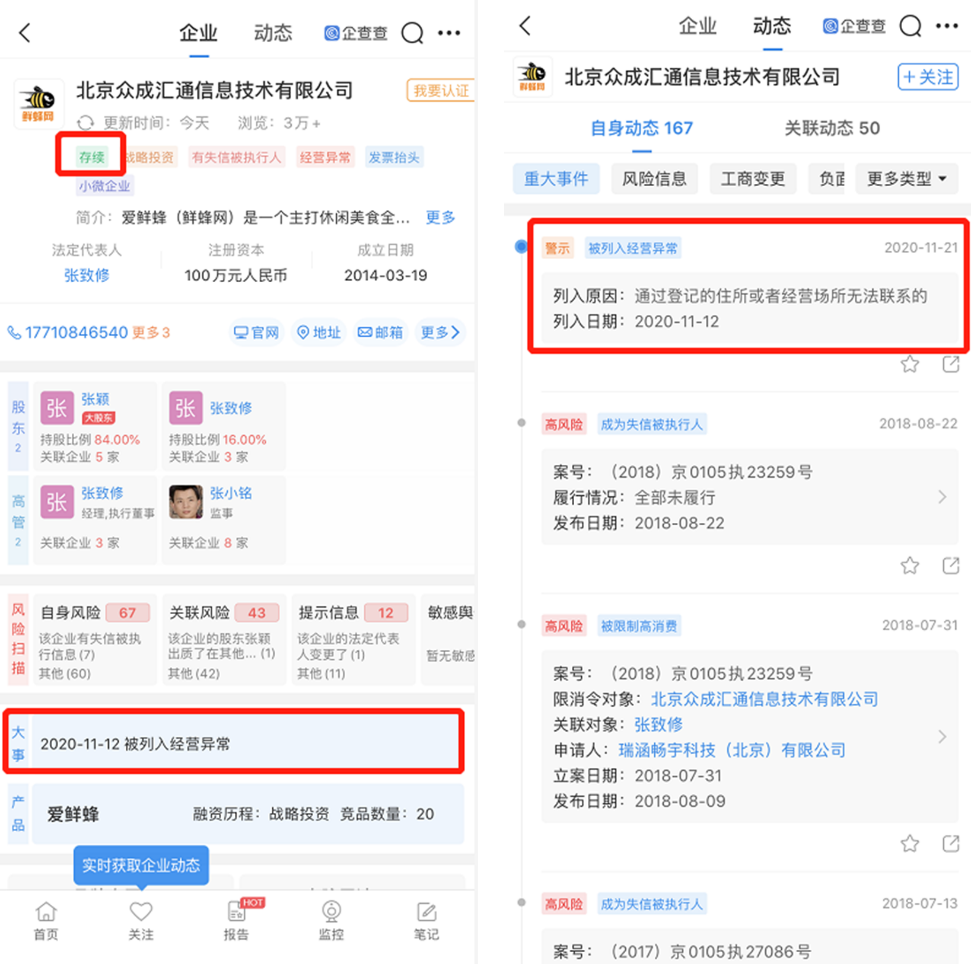Tap 实时获取企业动态 tooltip bubble
This screenshot has height=964, width=971.
click(141, 865)
